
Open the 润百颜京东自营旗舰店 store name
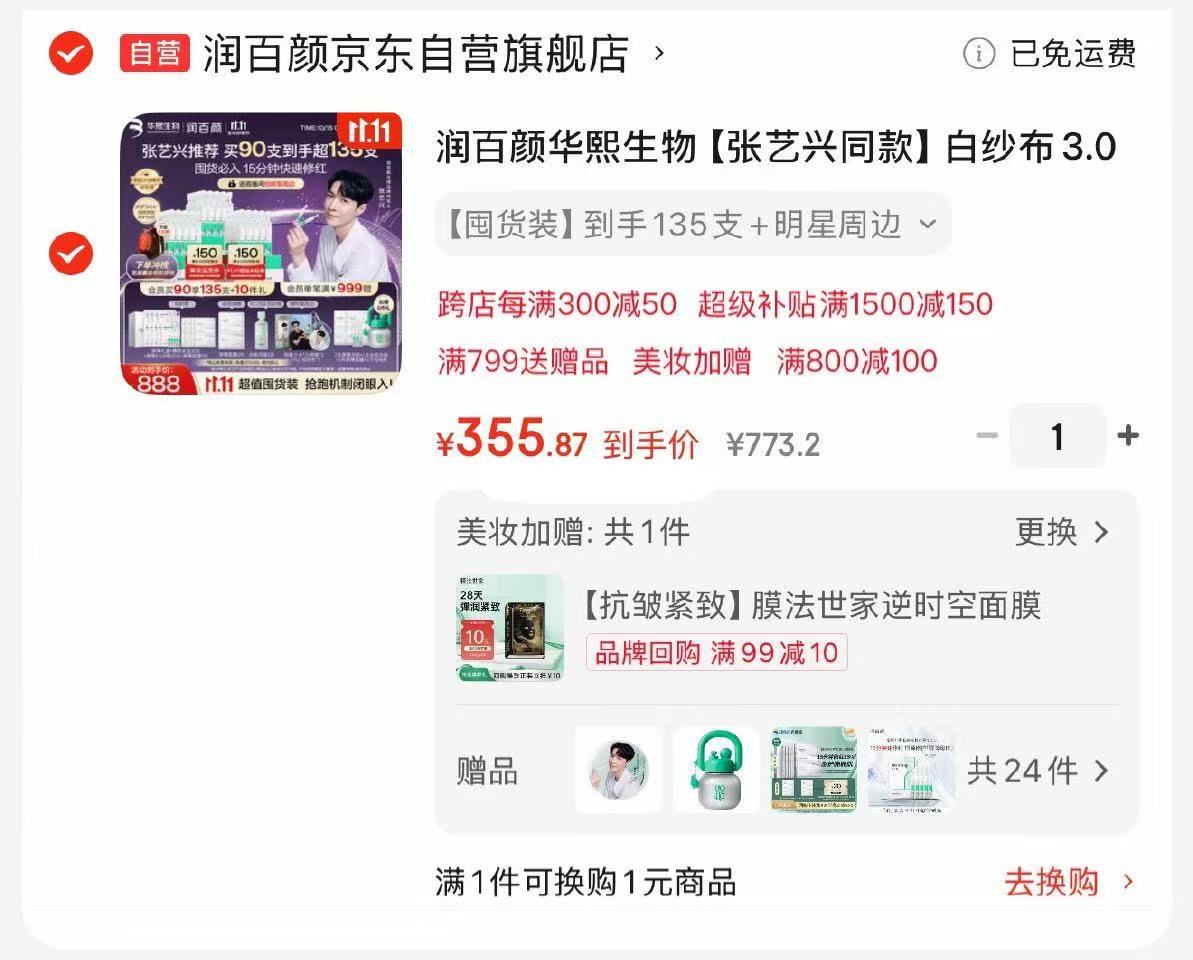click(415, 53)
